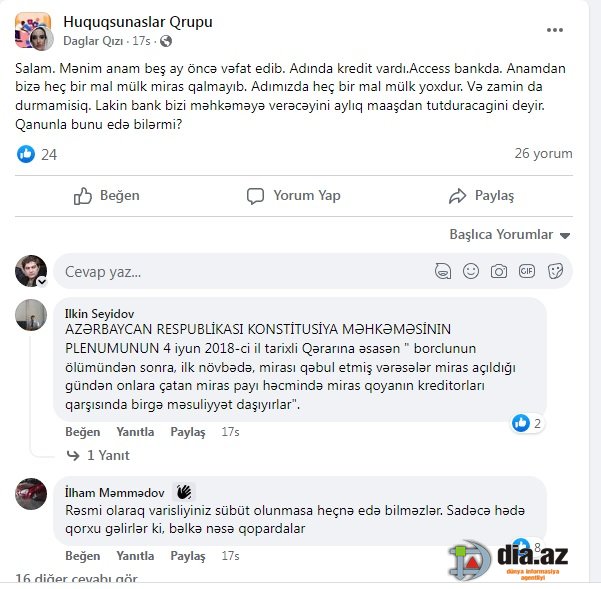The height and width of the screenshot is (589, 601).
Task: Click the Cevap yaz reply input field
Action: [x=245, y=272]
